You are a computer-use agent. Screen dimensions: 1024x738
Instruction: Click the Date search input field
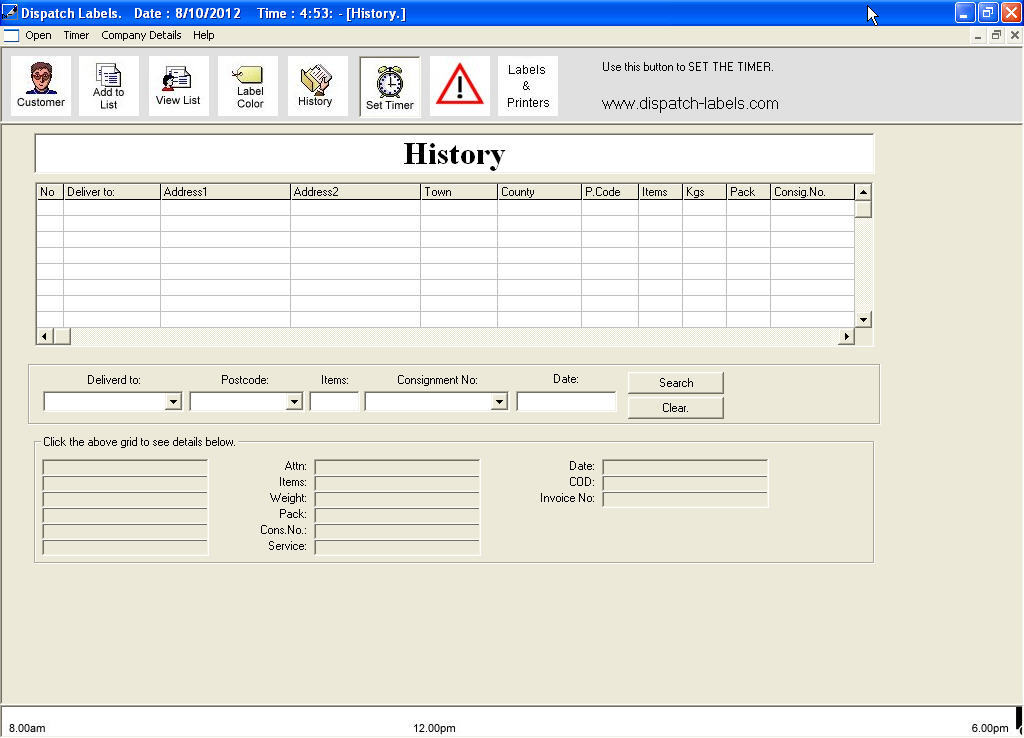566,402
